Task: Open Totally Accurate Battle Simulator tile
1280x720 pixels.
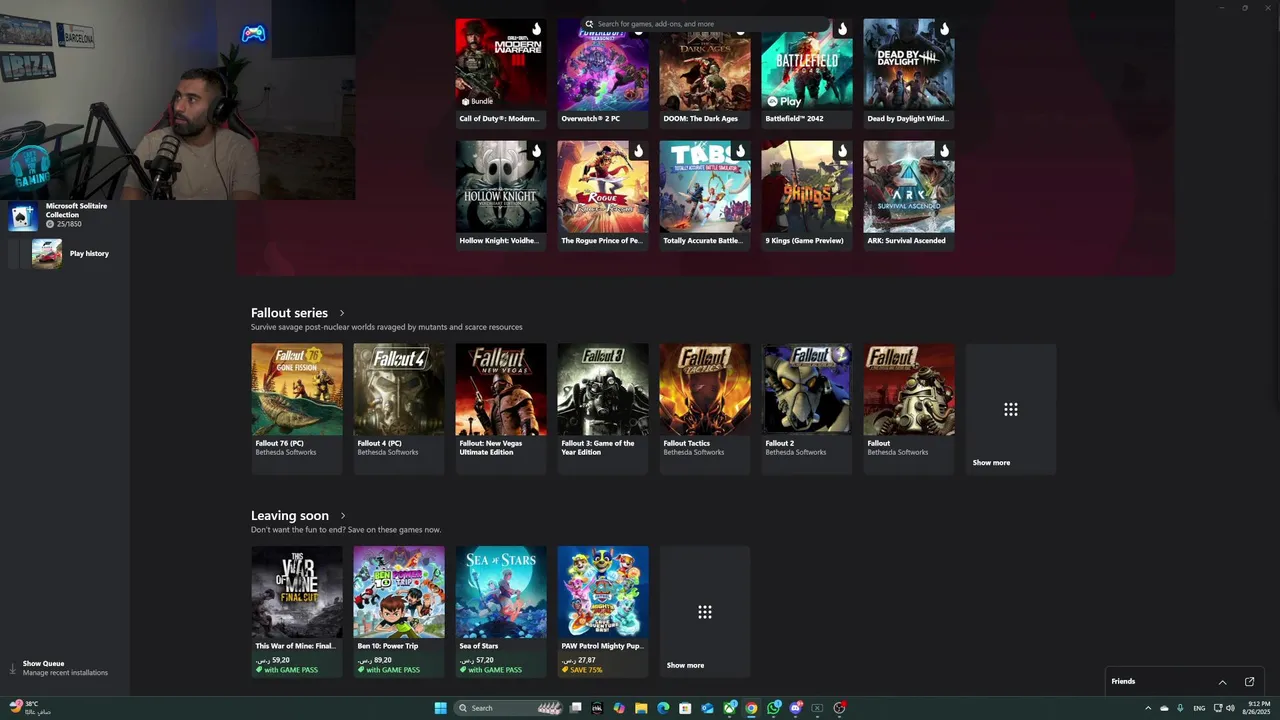Action: tap(705, 195)
